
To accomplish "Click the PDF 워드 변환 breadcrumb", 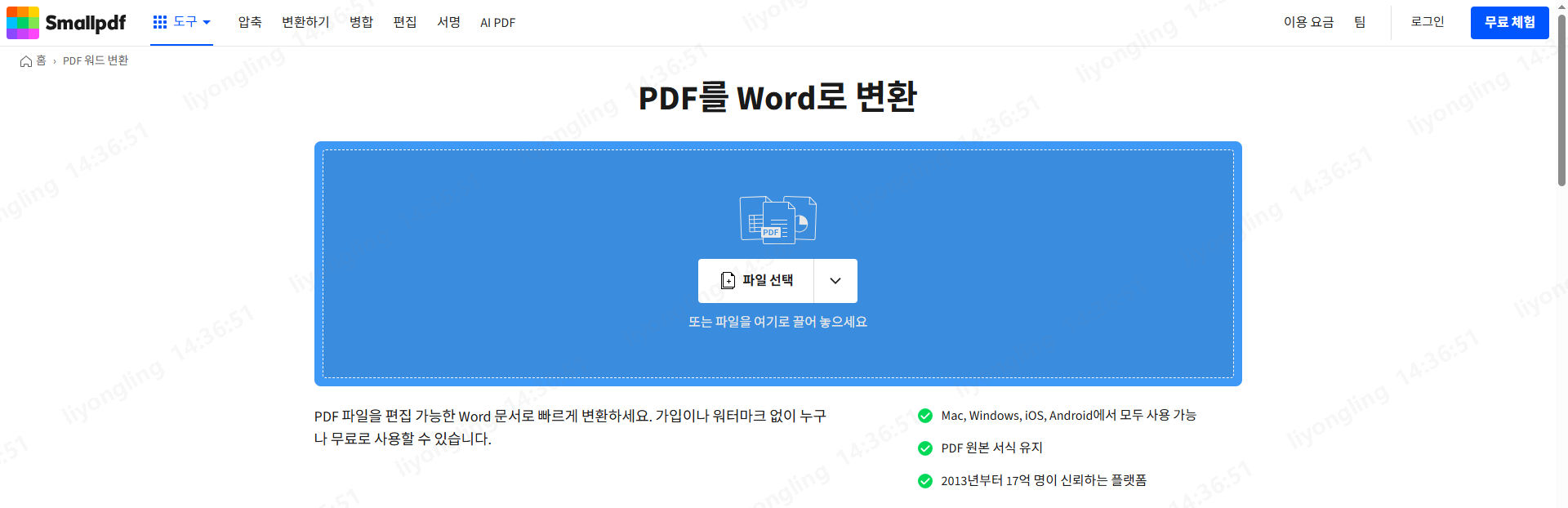I will (96, 60).
